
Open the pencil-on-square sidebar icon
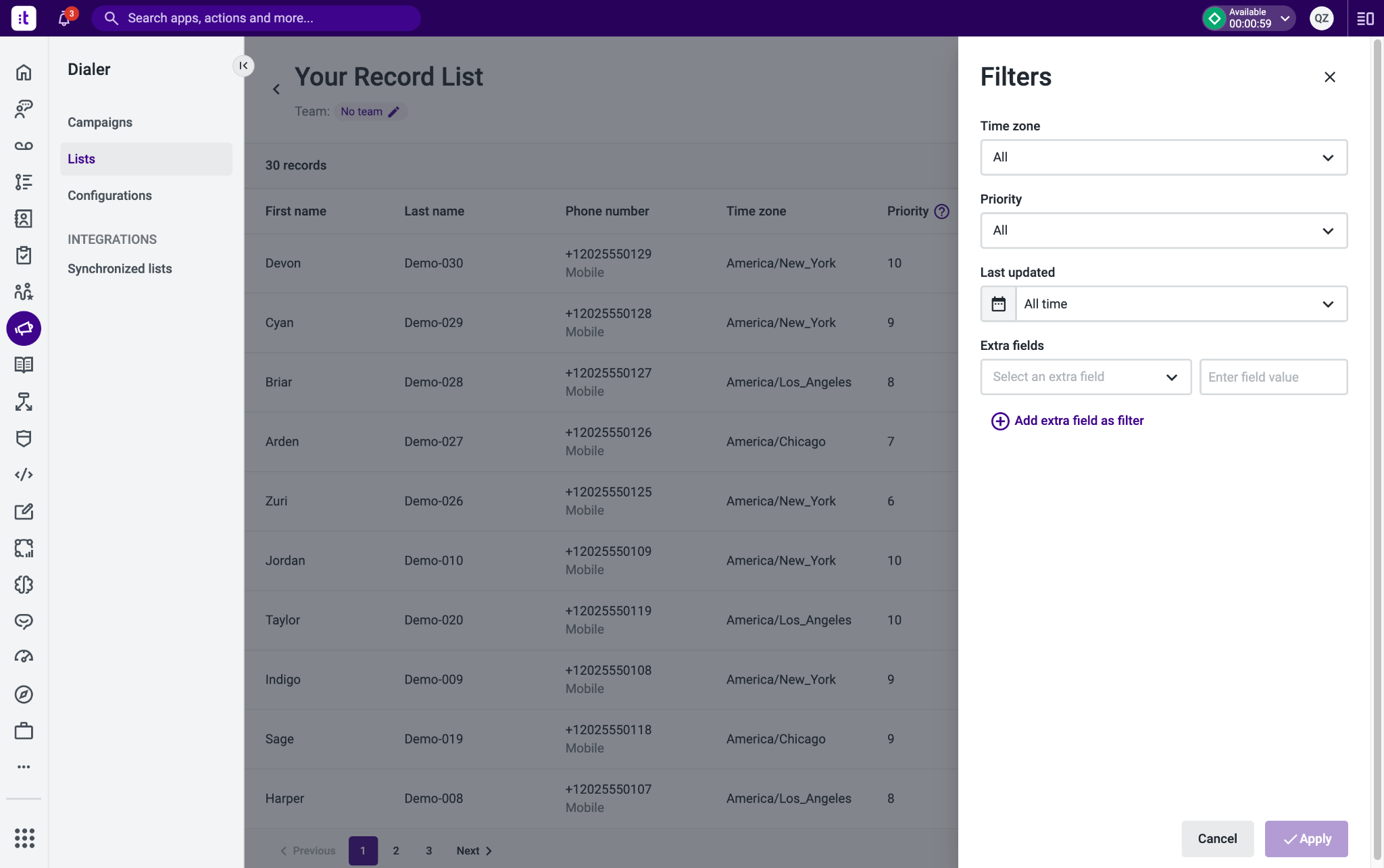point(24,511)
